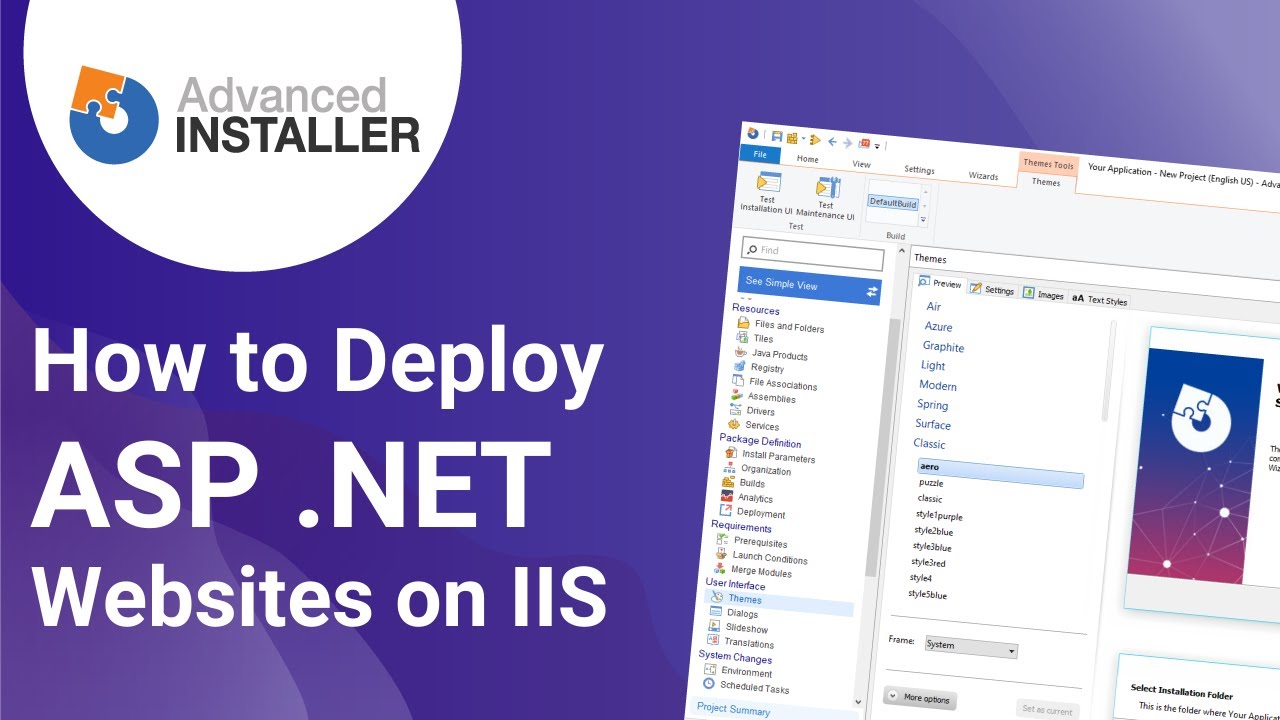The image size is (1280, 720).
Task: Open the Deployment page
Action: click(x=760, y=513)
